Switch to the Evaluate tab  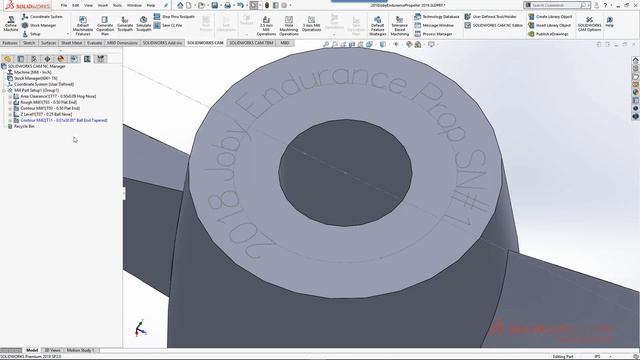click(x=94, y=43)
